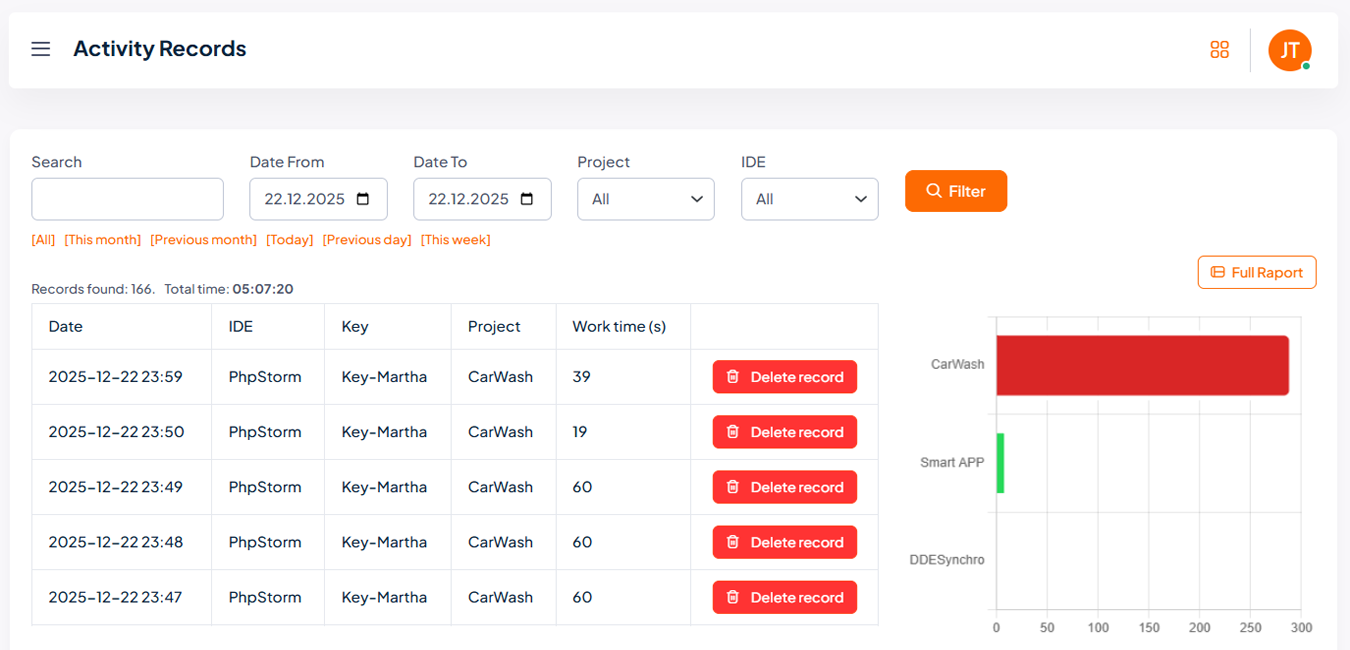Image resolution: width=1350 pixels, height=650 pixels.
Task: Expand the Project dropdown
Action: (646, 199)
